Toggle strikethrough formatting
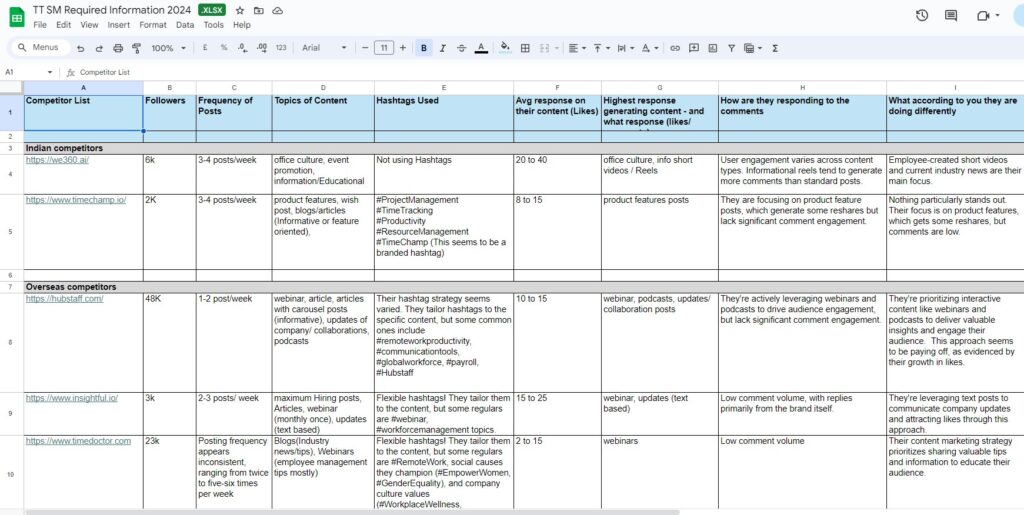 [x=461, y=48]
